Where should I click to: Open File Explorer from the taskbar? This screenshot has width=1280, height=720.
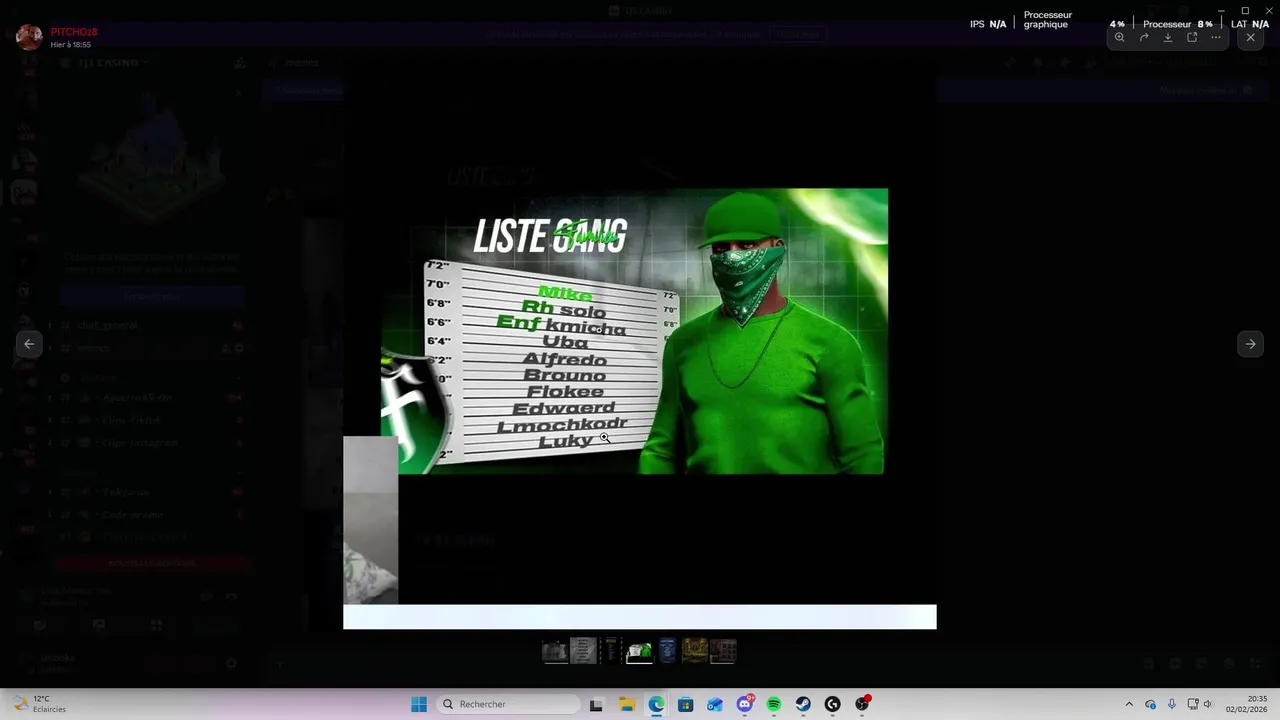point(627,704)
